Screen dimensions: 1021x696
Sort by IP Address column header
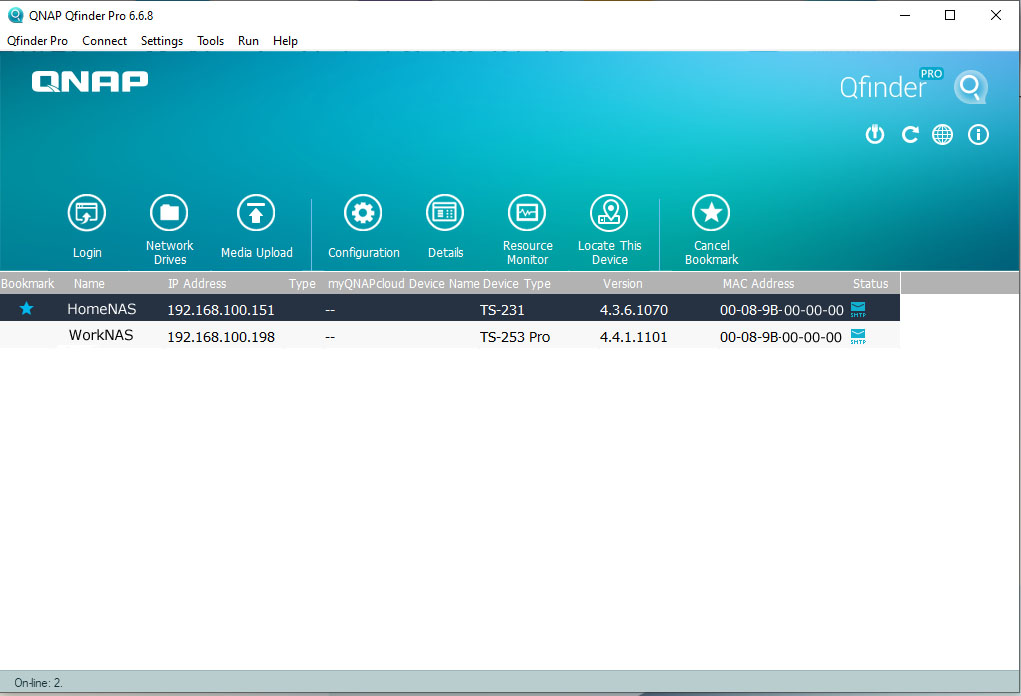(x=197, y=284)
